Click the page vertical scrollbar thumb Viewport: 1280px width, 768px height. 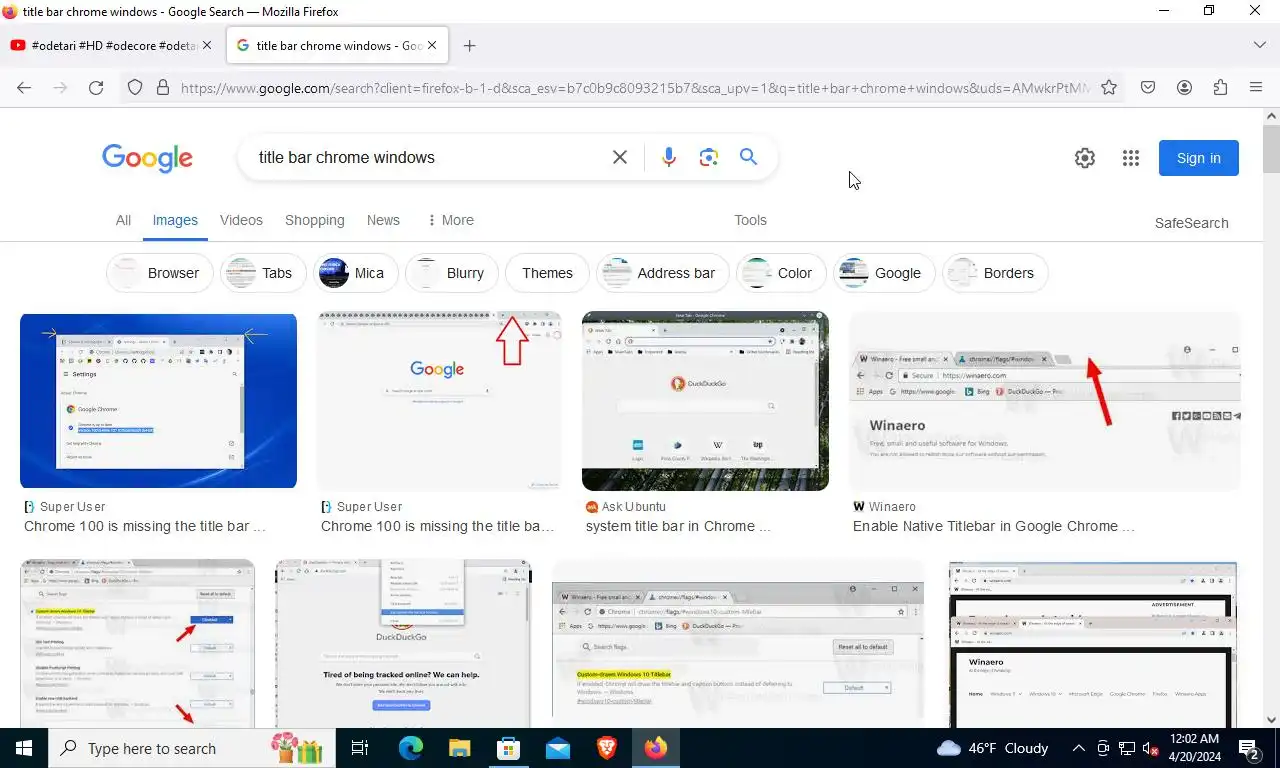(1271, 150)
